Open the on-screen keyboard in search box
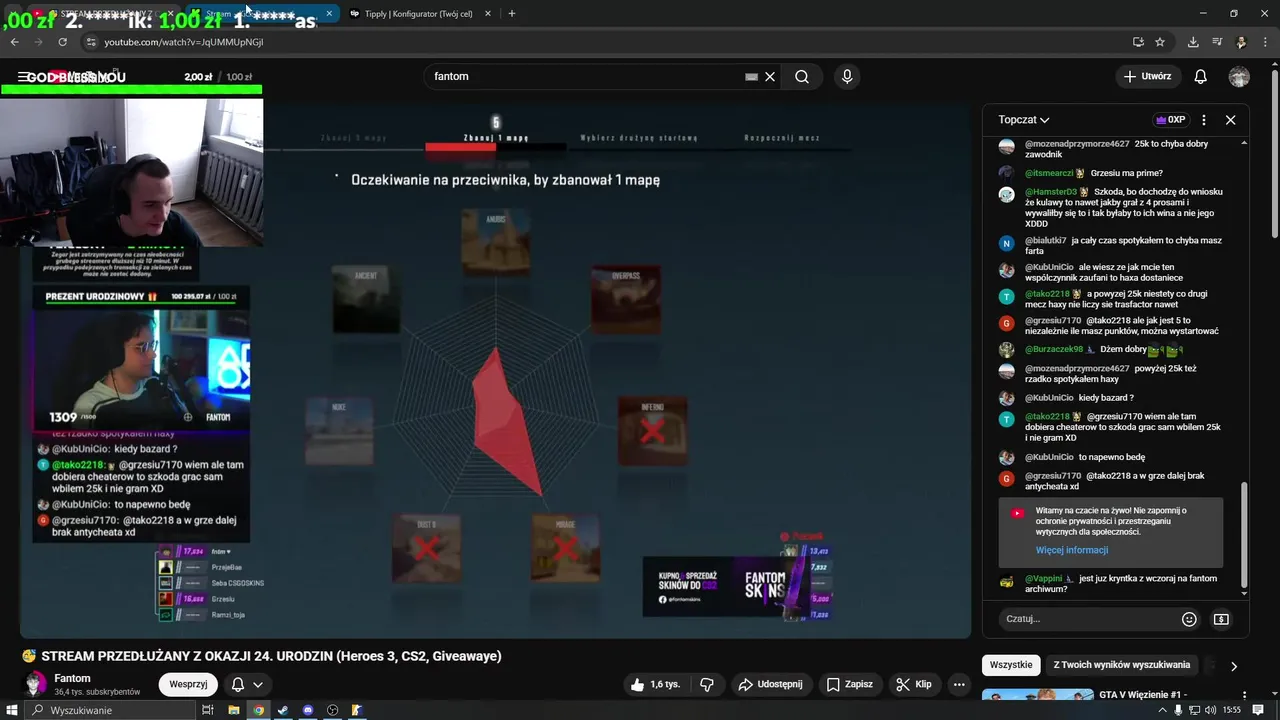The height and width of the screenshot is (720, 1280). coord(752,77)
